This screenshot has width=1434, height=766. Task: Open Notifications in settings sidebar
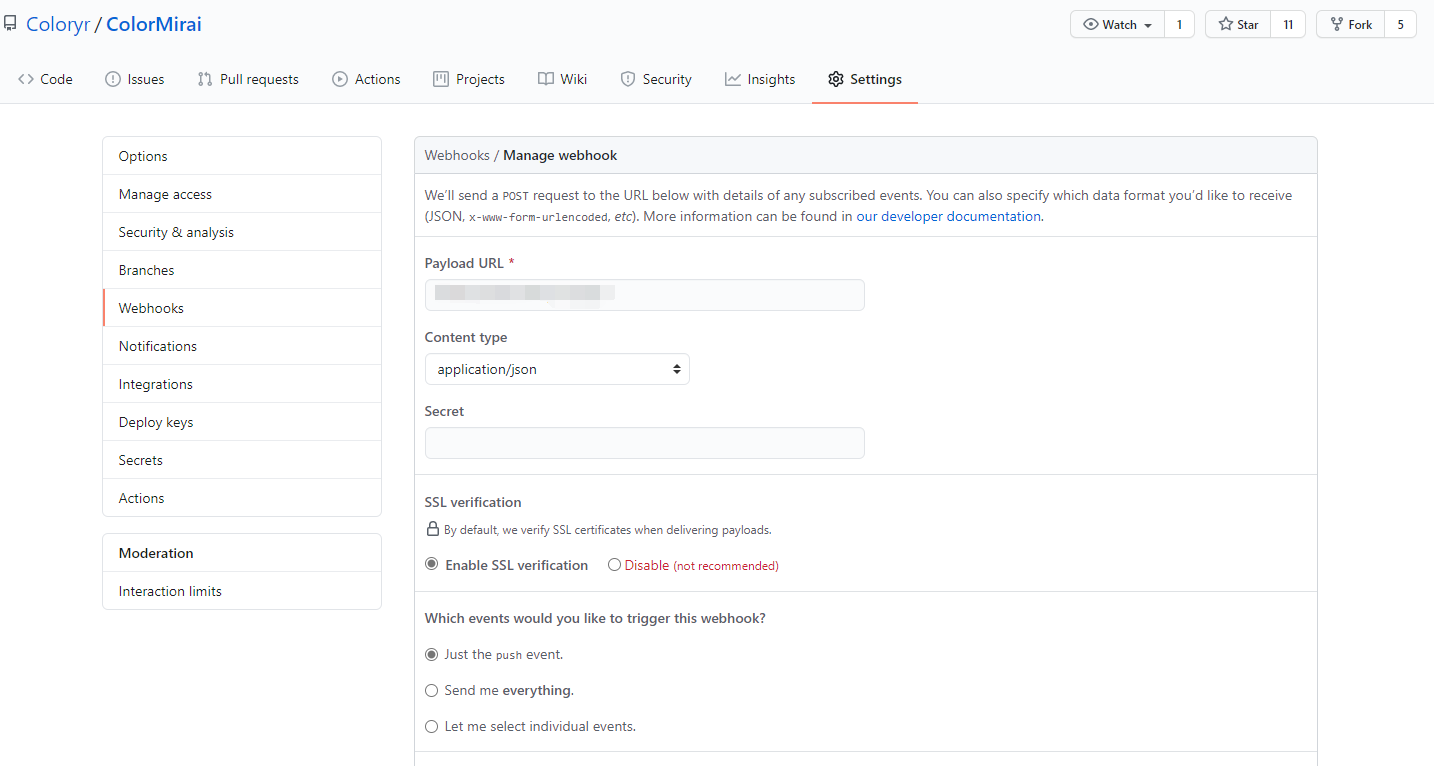[242, 346]
